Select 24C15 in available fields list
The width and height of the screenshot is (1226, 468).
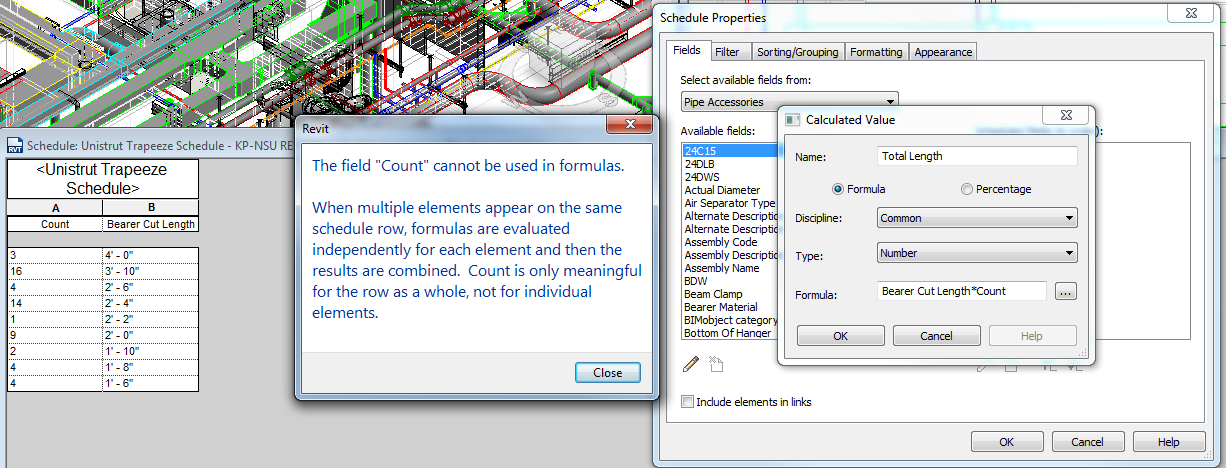point(730,150)
